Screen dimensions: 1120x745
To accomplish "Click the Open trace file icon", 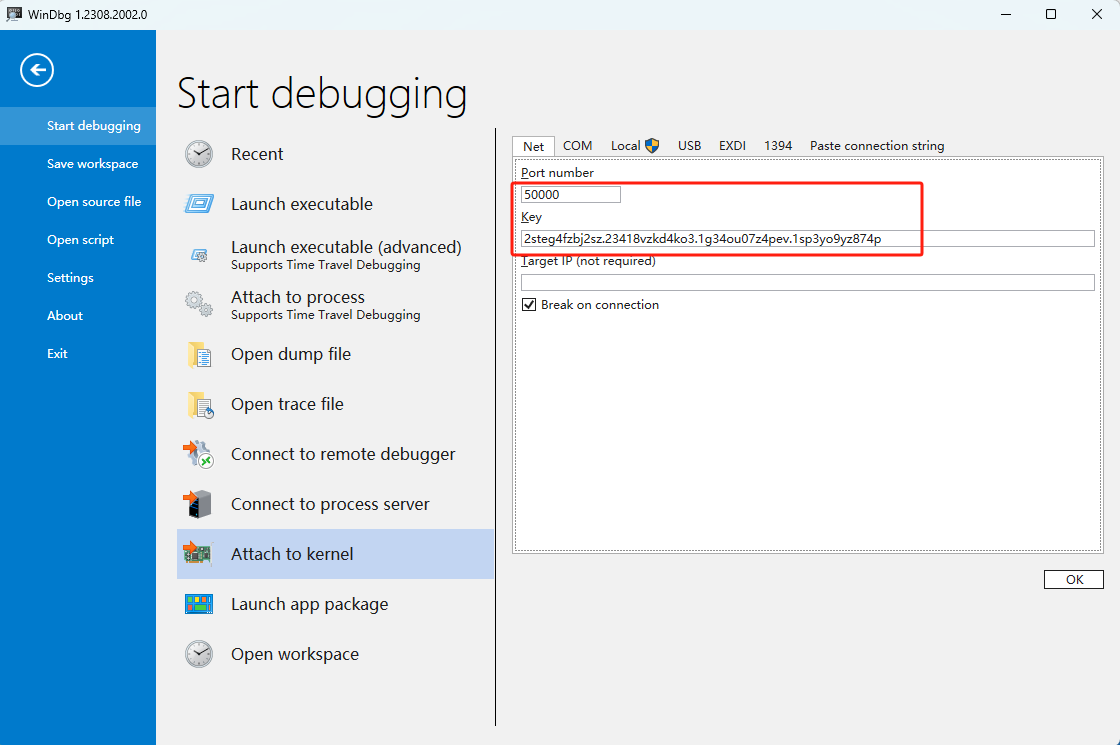I will pos(199,404).
